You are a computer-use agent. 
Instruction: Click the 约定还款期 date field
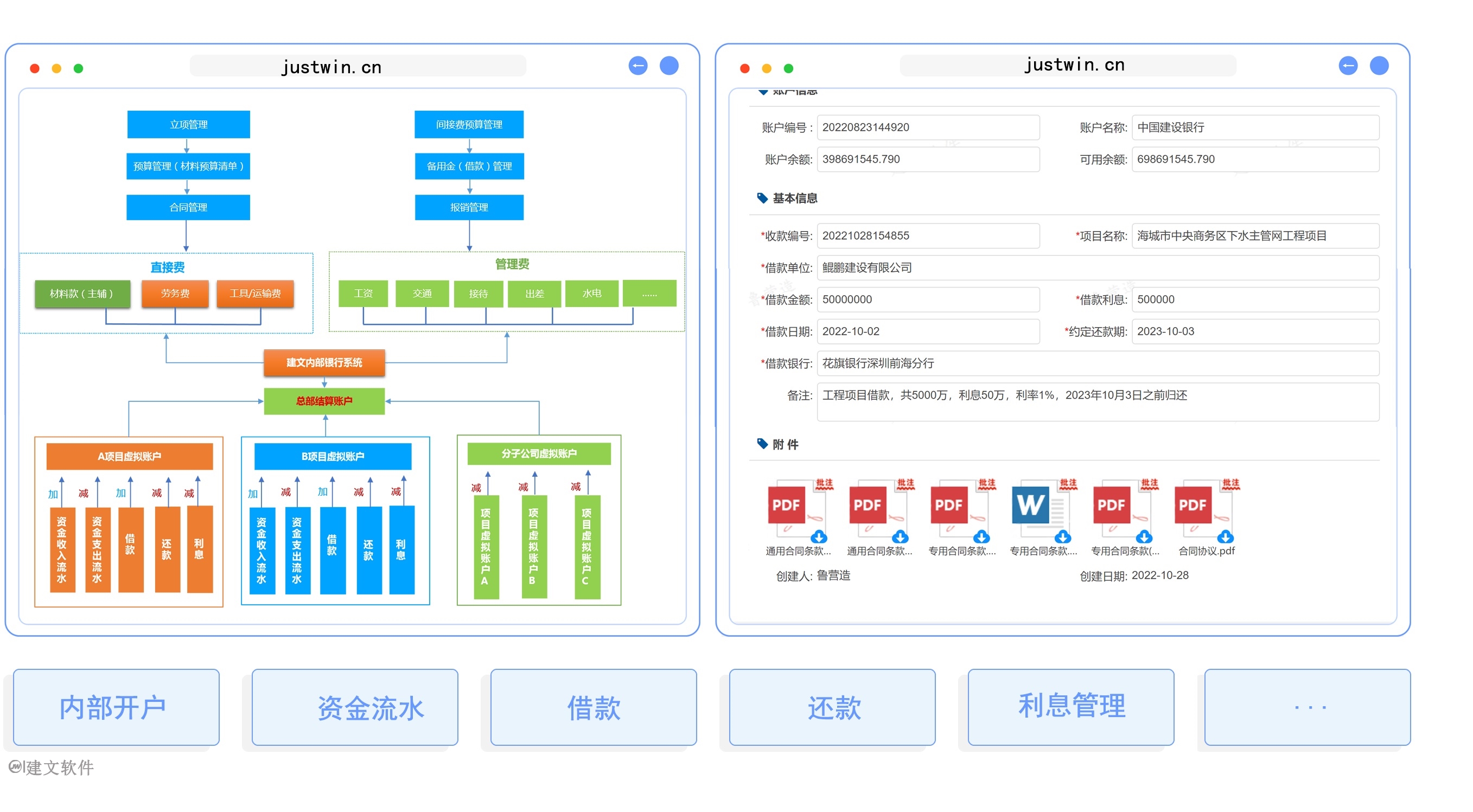1255,331
